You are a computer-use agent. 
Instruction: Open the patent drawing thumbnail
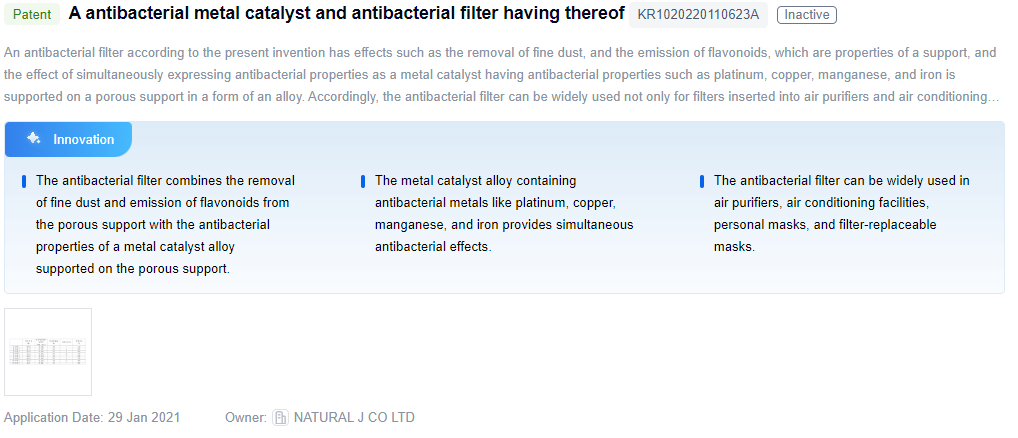[x=48, y=352]
